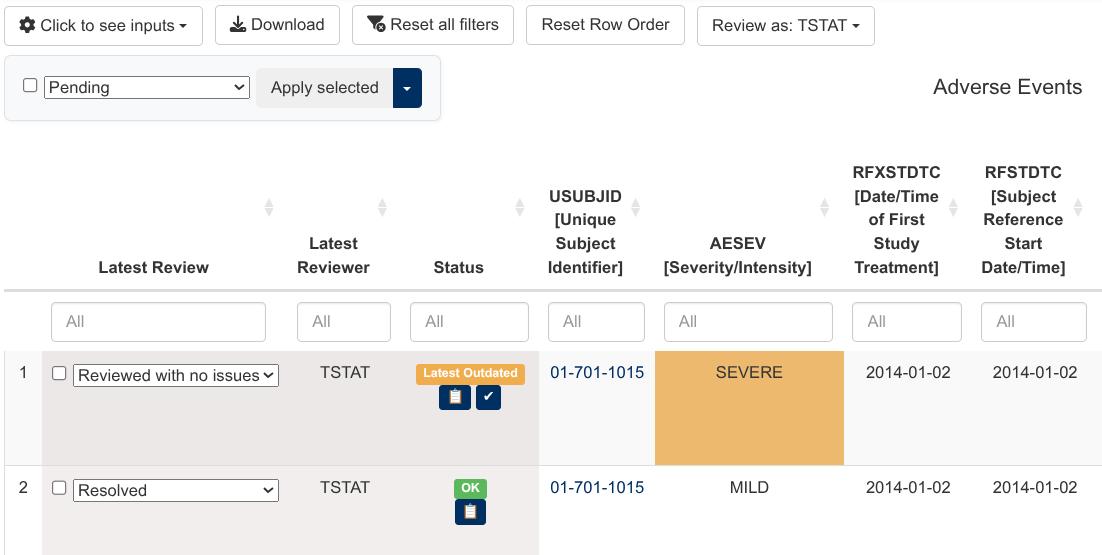Expand the Apply selected caret menu
Viewport: 1102px width, 555px height.
click(407, 88)
